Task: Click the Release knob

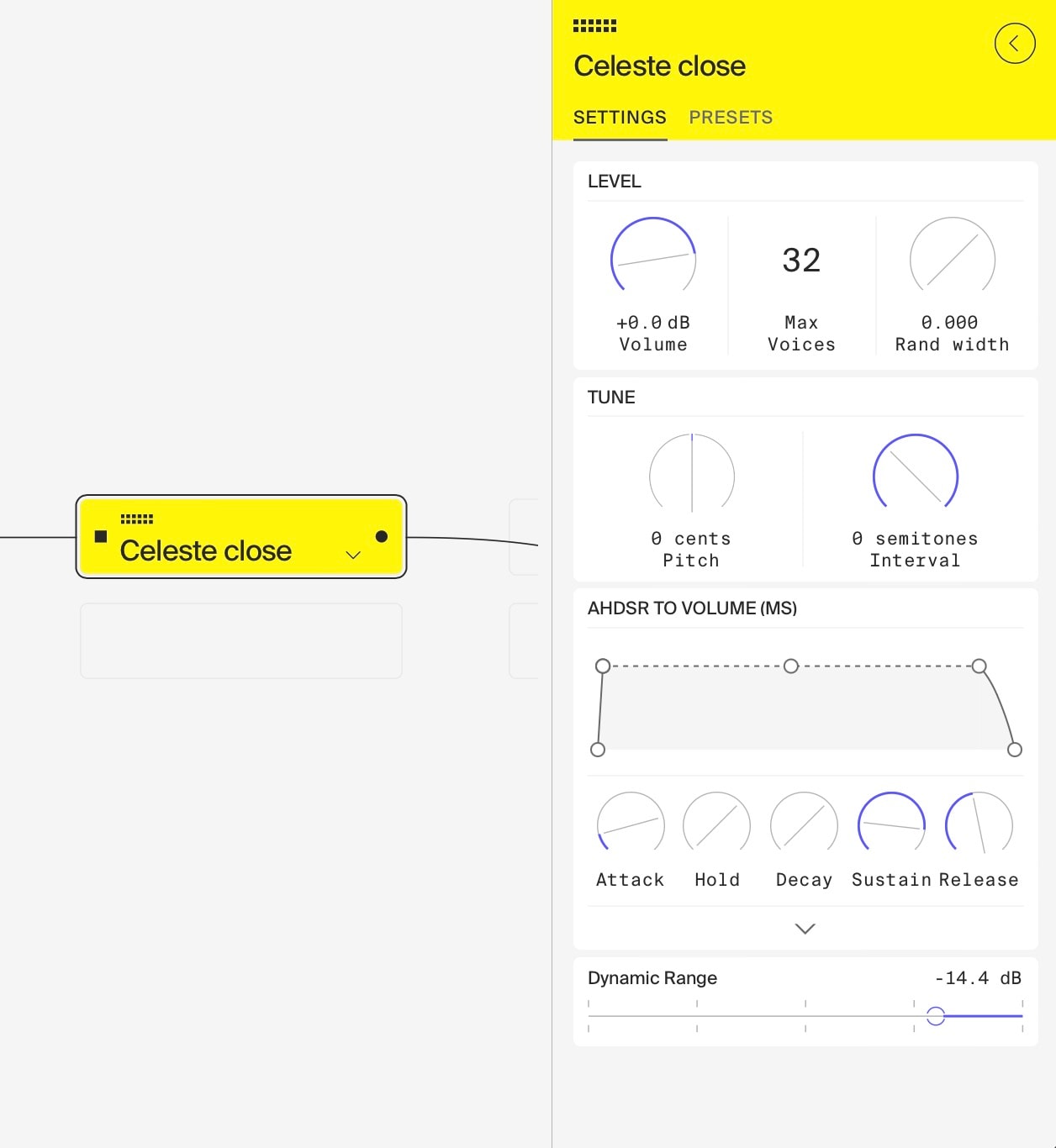Action: point(979,825)
